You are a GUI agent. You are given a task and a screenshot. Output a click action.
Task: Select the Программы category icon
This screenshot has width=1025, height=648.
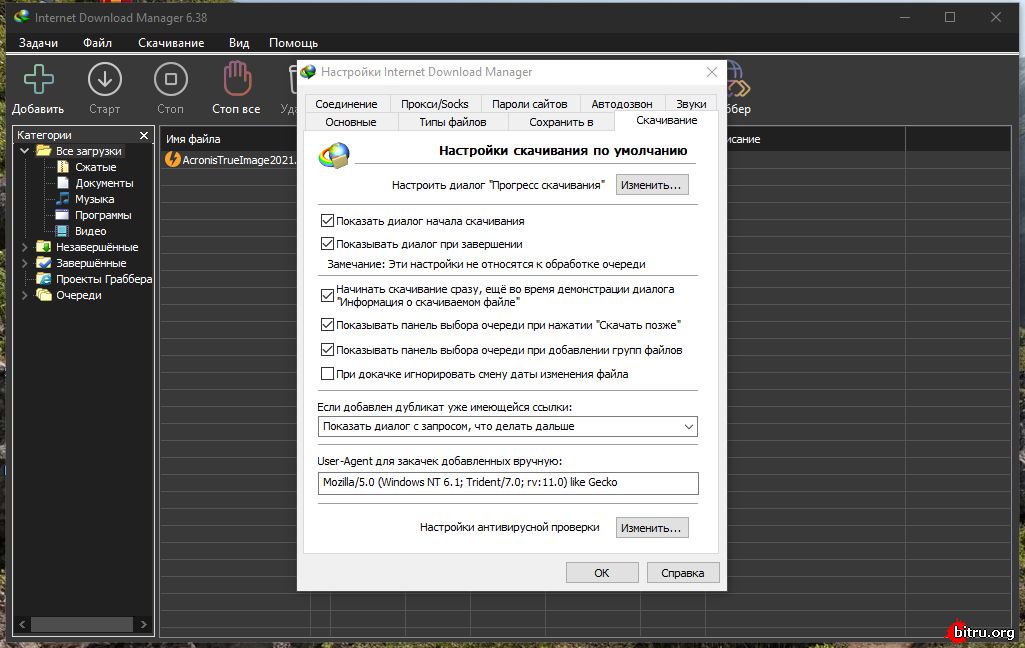[63, 215]
